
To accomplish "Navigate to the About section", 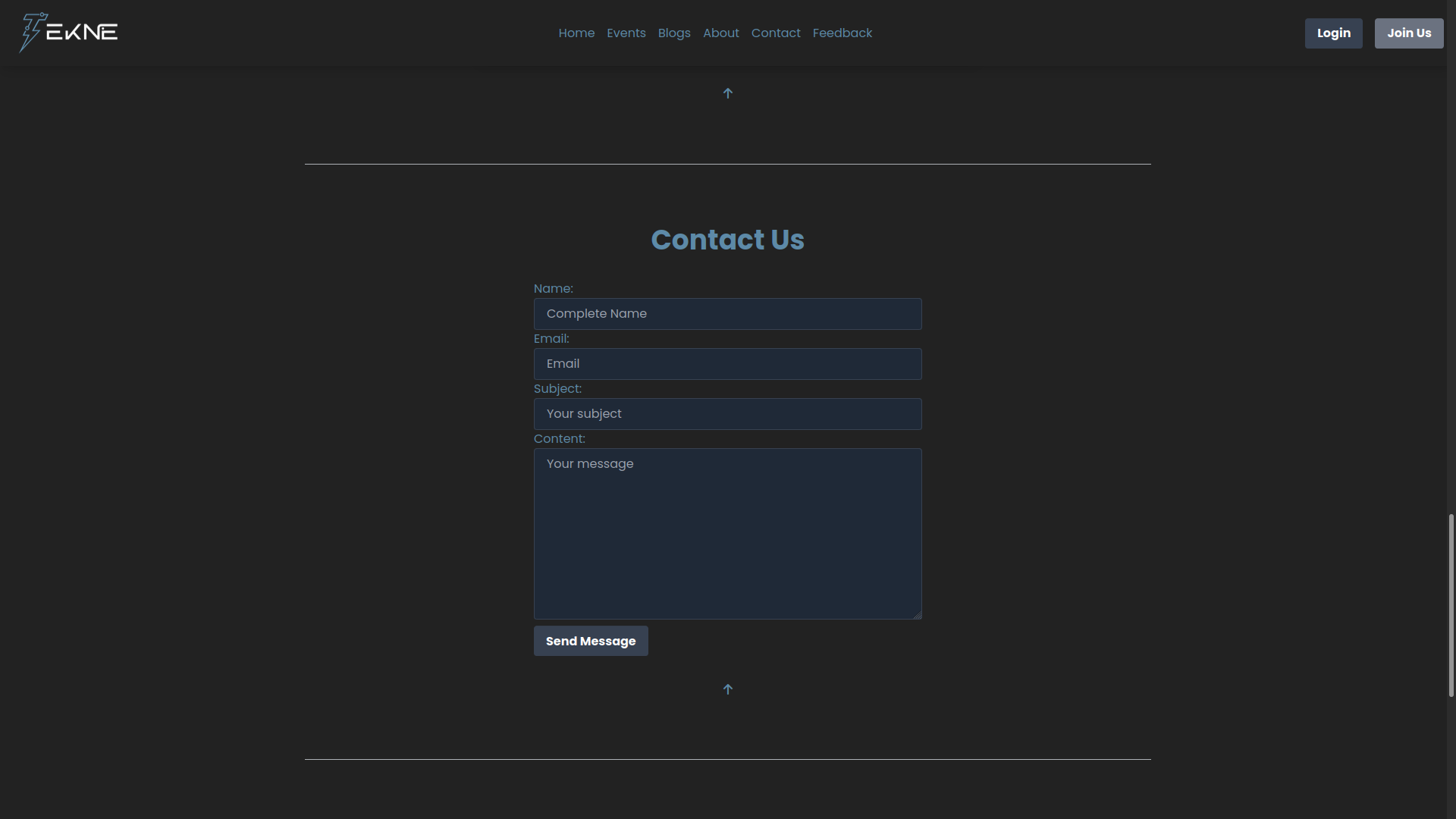I will coord(720,33).
